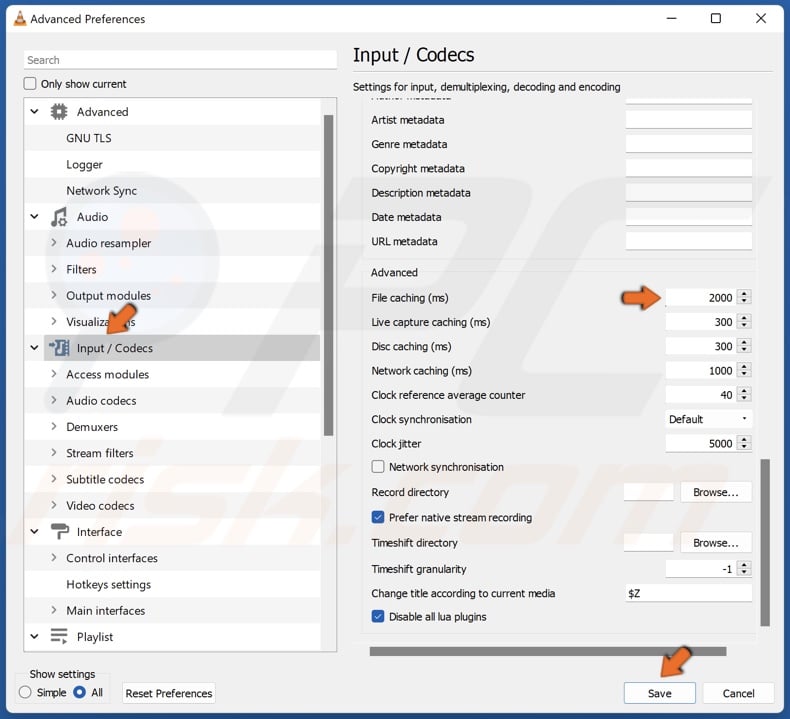Image resolution: width=790 pixels, height=719 pixels.
Task: Click the Save button
Action: coord(660,693)
